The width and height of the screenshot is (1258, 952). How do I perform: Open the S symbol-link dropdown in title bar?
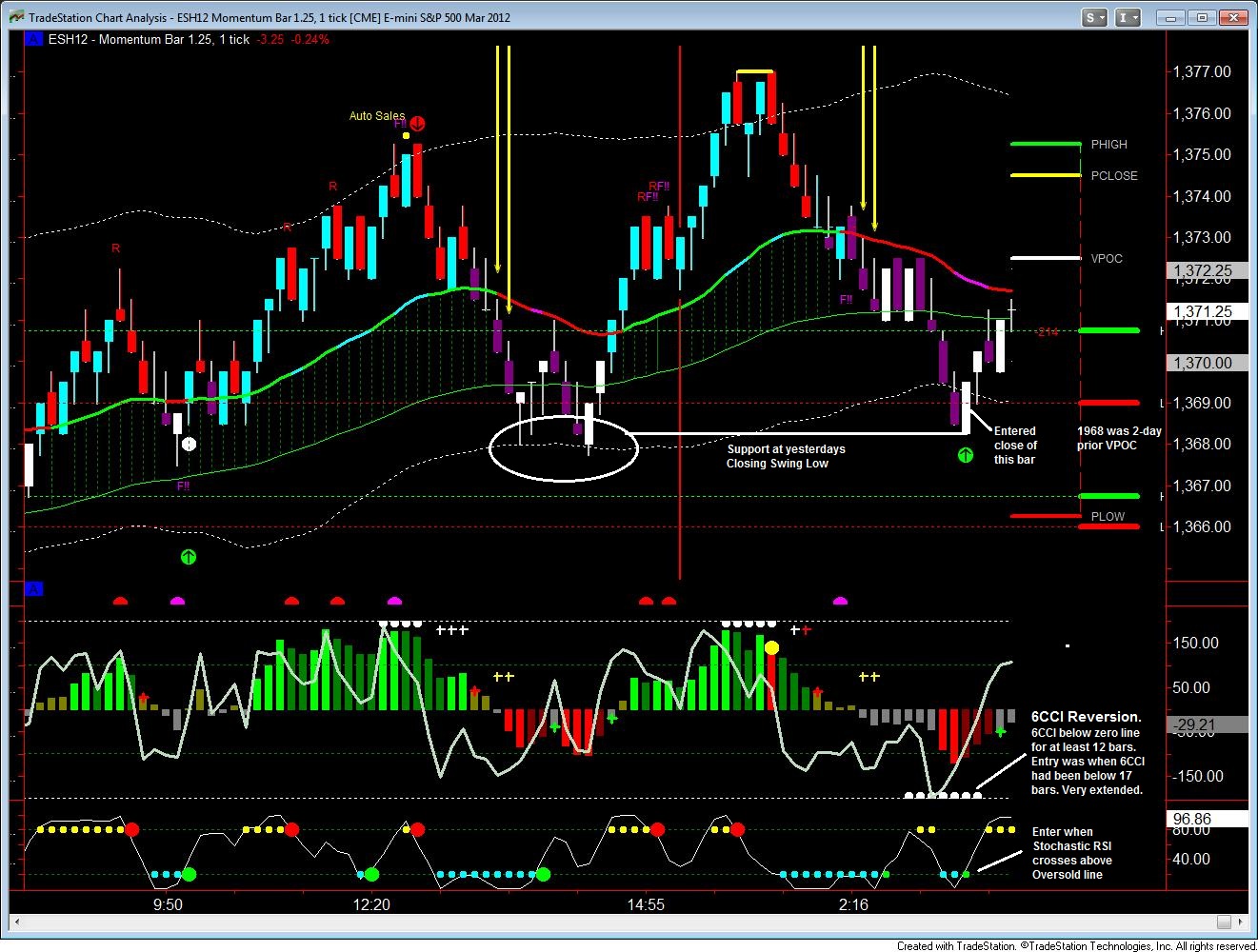coord(1095,17)
